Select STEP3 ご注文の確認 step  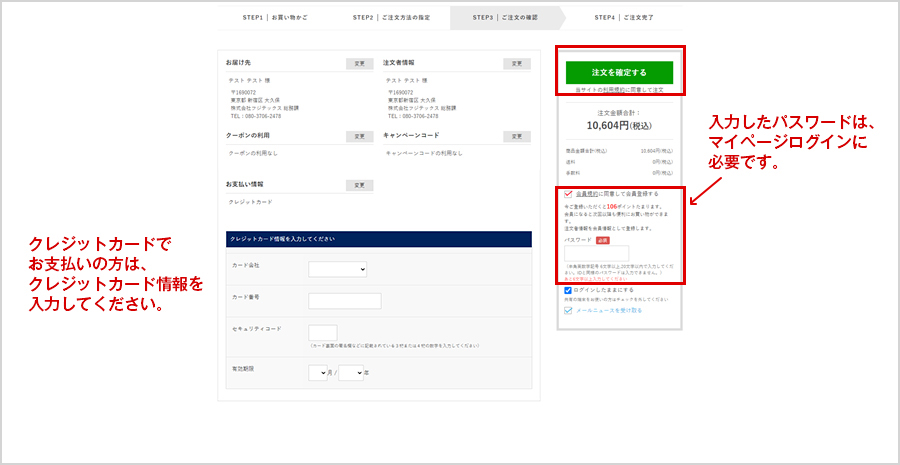(506, 17)
